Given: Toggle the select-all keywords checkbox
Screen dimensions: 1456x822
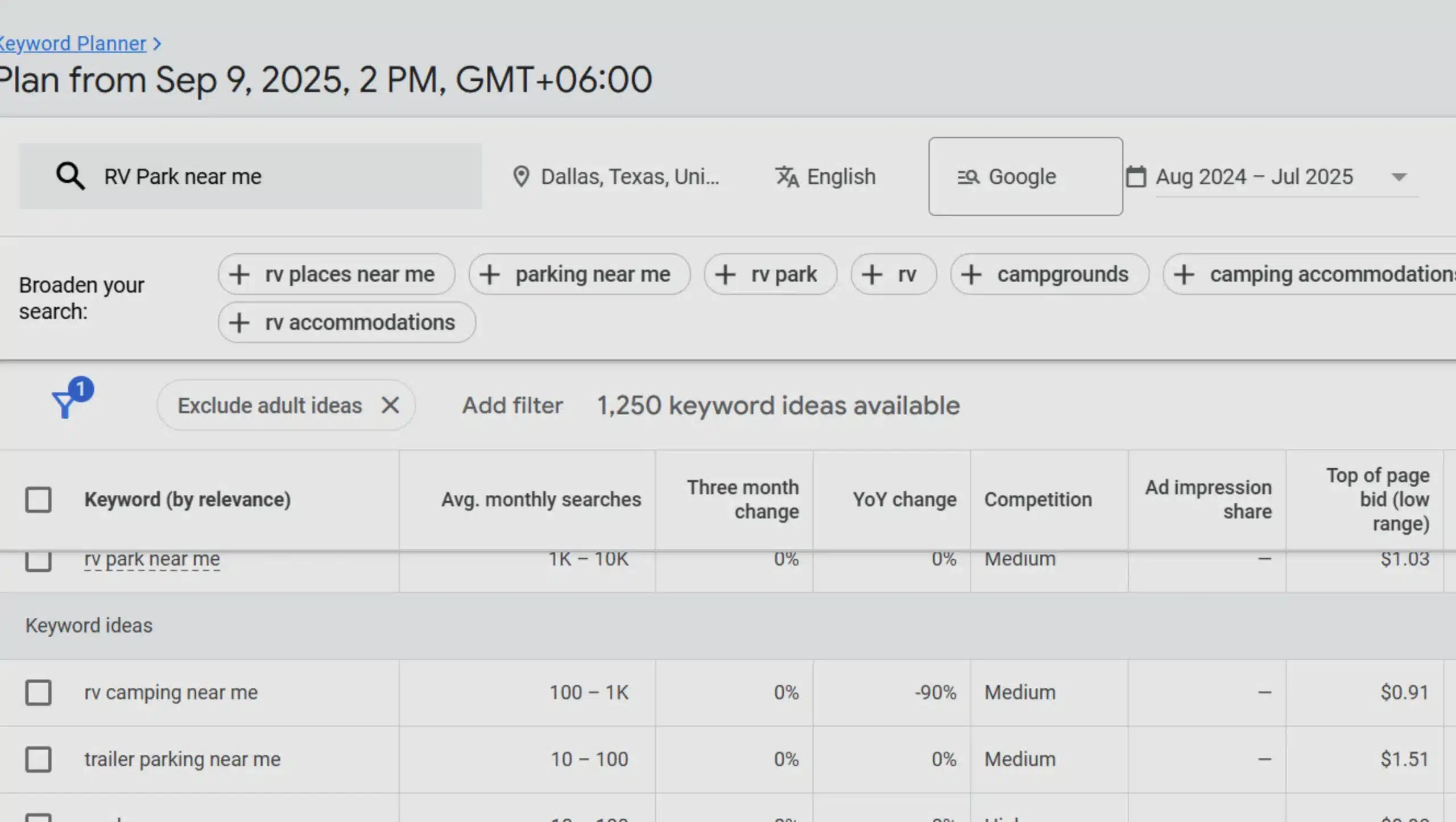Looking at the screenshot, I should tap(38, 499).
